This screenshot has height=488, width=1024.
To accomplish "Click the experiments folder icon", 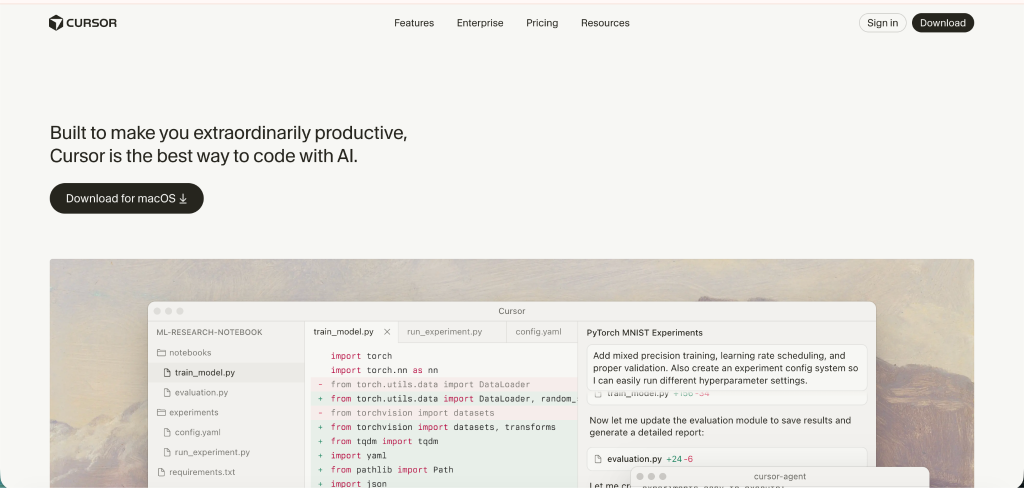I will point(161,412).
